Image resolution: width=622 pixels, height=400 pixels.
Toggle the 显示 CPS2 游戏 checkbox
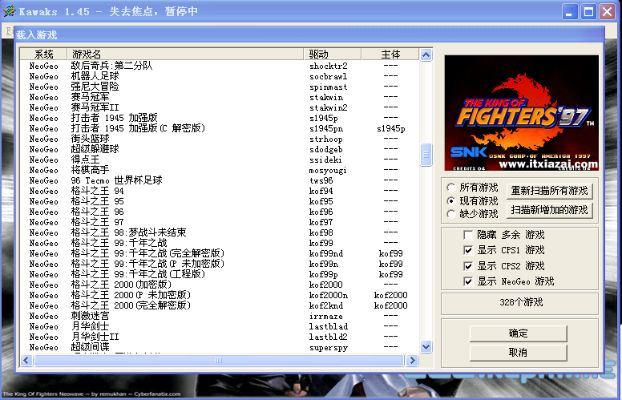[468, 266]
